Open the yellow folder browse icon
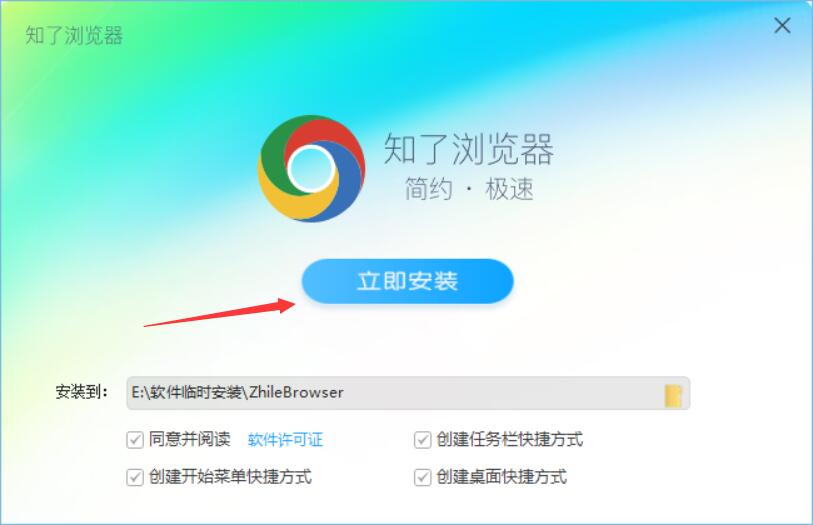This screenshot has width=813, height=525. point(673,395)
